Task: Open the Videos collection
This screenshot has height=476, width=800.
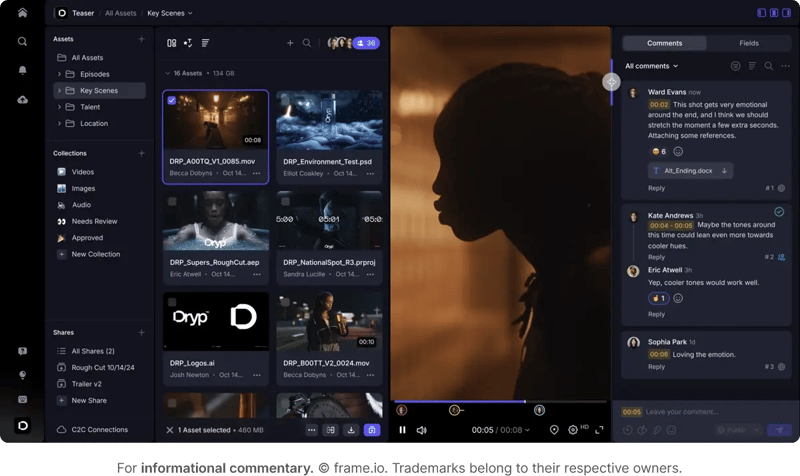Action: coord(82,172)
